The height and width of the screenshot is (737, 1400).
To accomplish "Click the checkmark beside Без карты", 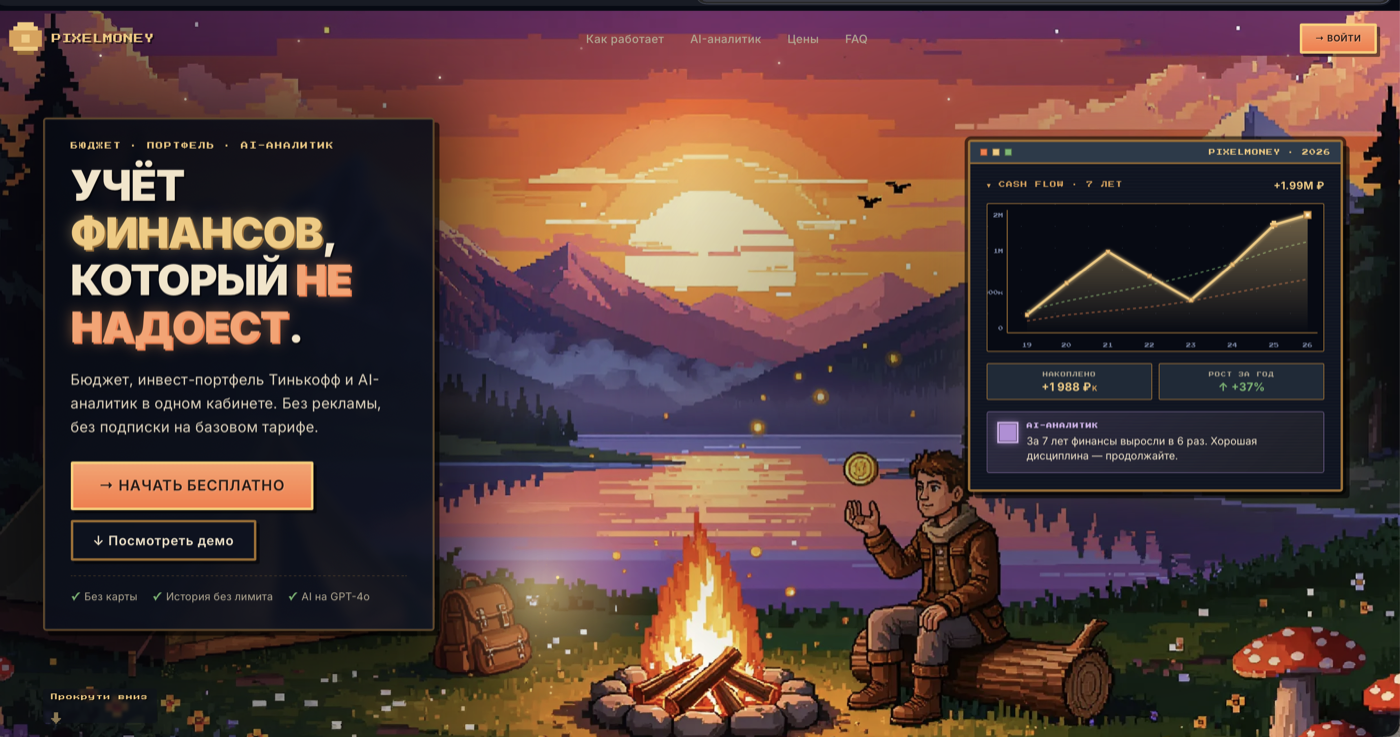I will [x=76, y=596].
